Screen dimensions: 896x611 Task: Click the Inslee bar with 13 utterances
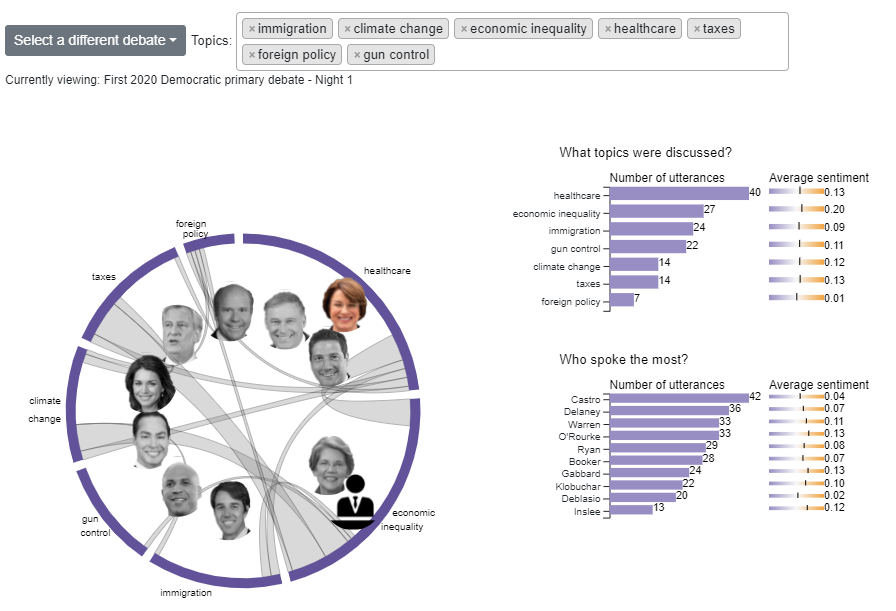pos(630,509)
